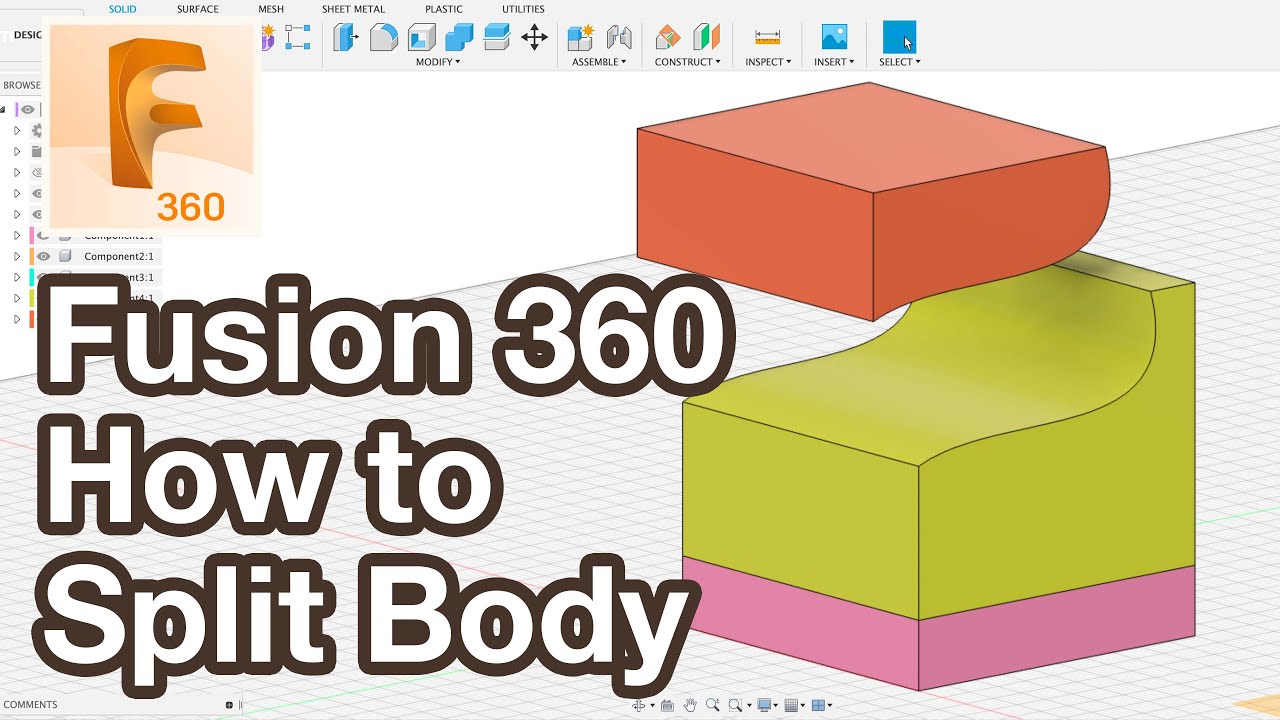Switch to the SHEET METAL tab
The width and height of the screenshot is (1280, 720).
click(x=353, y=9)
